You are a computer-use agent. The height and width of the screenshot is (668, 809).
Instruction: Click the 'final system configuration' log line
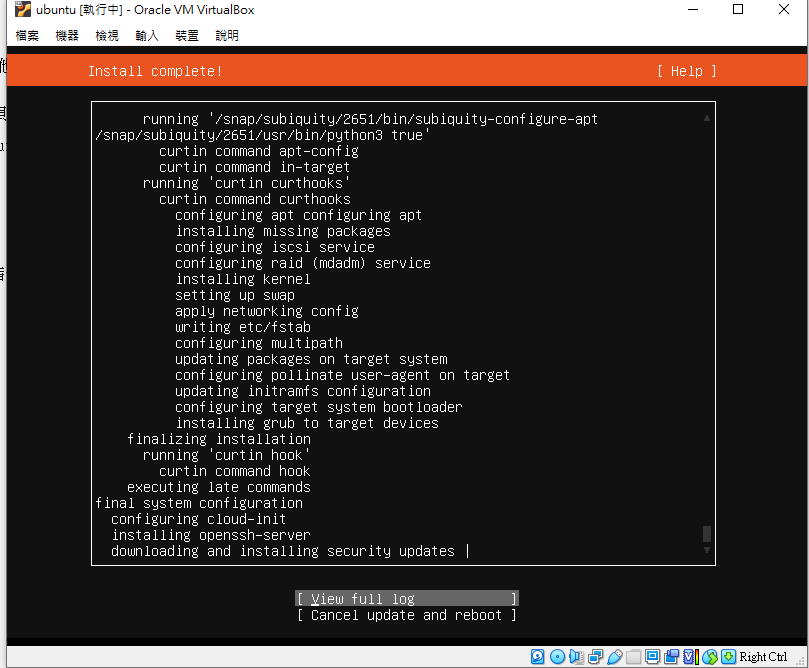[199, 503]
